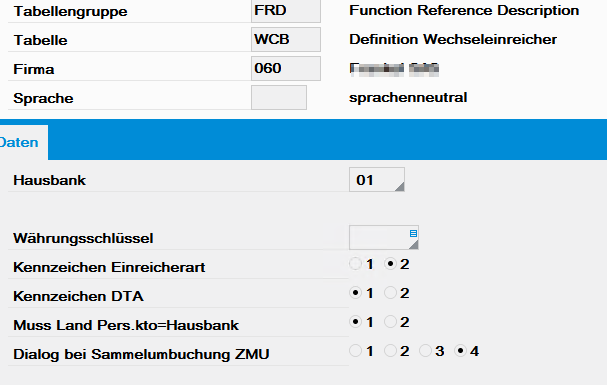Pick option 1 for Dialog bei Sammelumbuchung ZMU
Image resolution: width=607 pixels, height=385 pixels.
pyautogui.click(x=355, y=351)
